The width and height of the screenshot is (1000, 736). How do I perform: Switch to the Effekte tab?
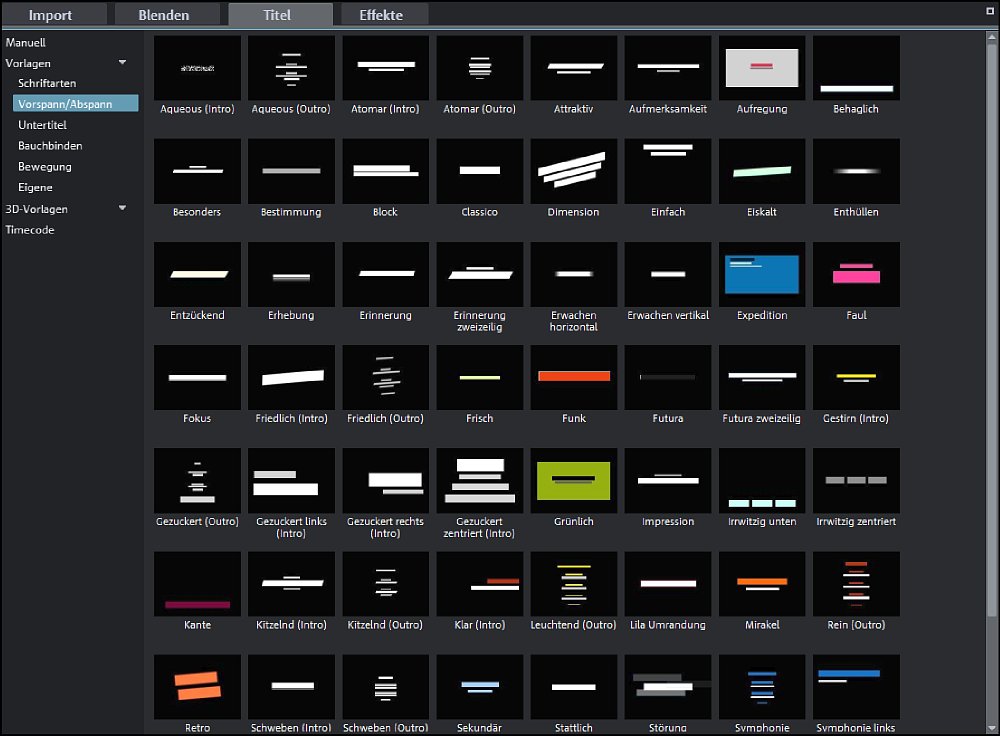pos(380,15)
